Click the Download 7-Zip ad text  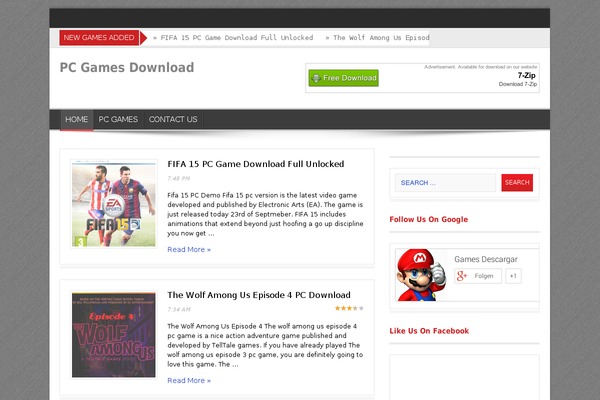click(x=518, y=84)
